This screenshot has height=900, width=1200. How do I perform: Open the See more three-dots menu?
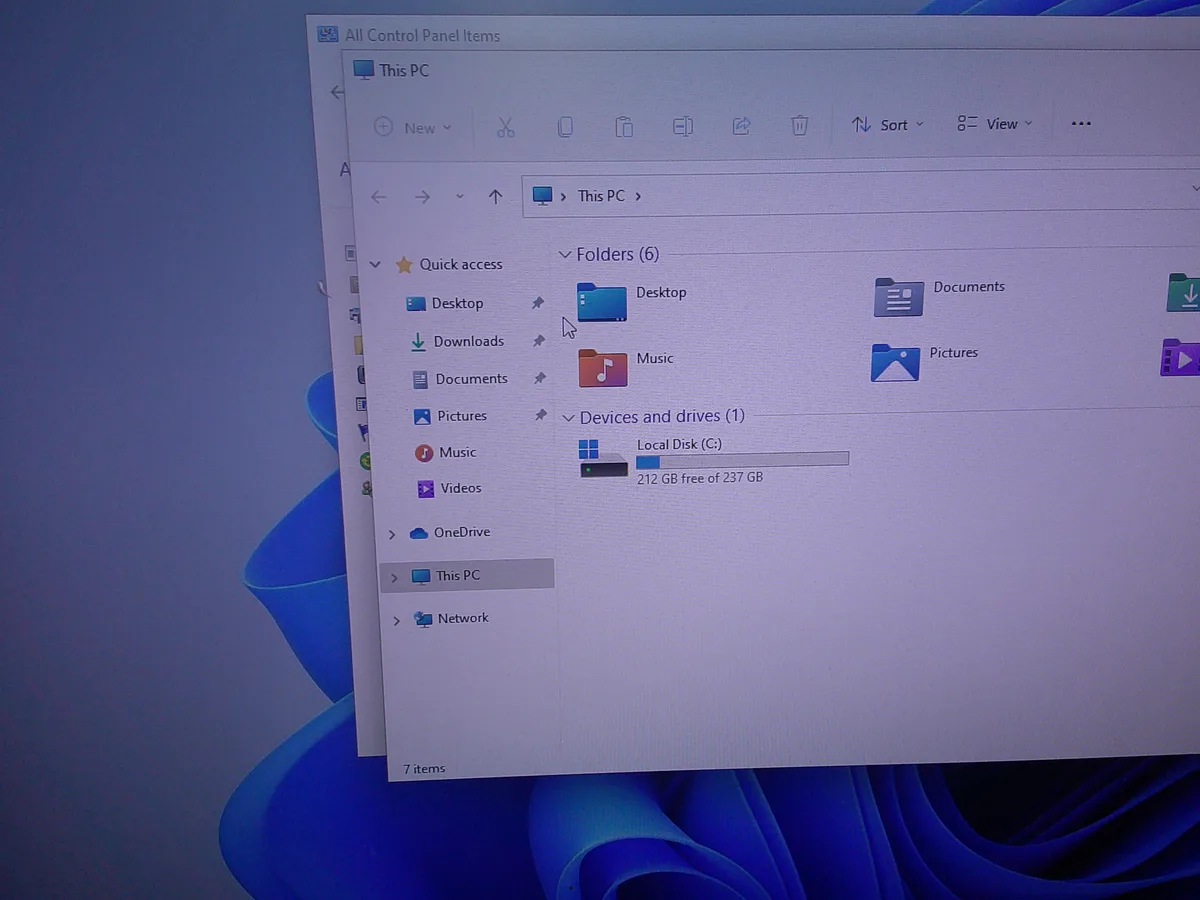pos(1081,123)
